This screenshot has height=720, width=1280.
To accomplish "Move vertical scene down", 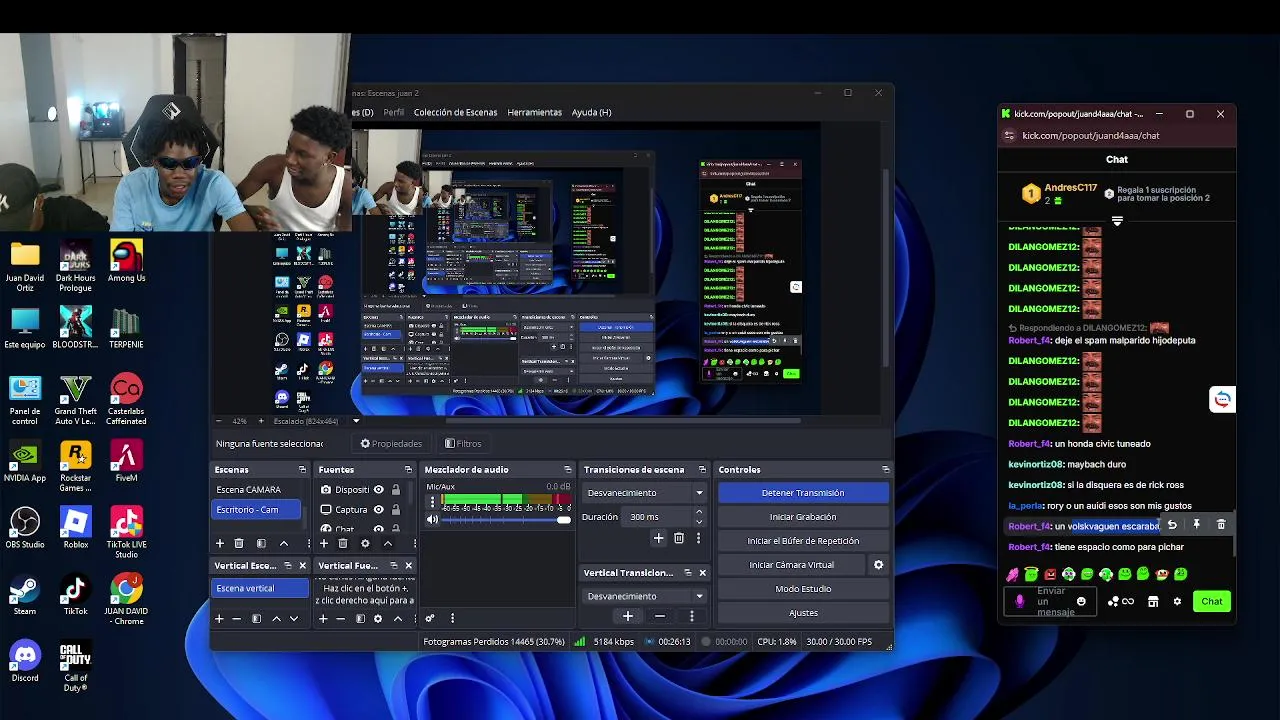I will click(294, 619).
